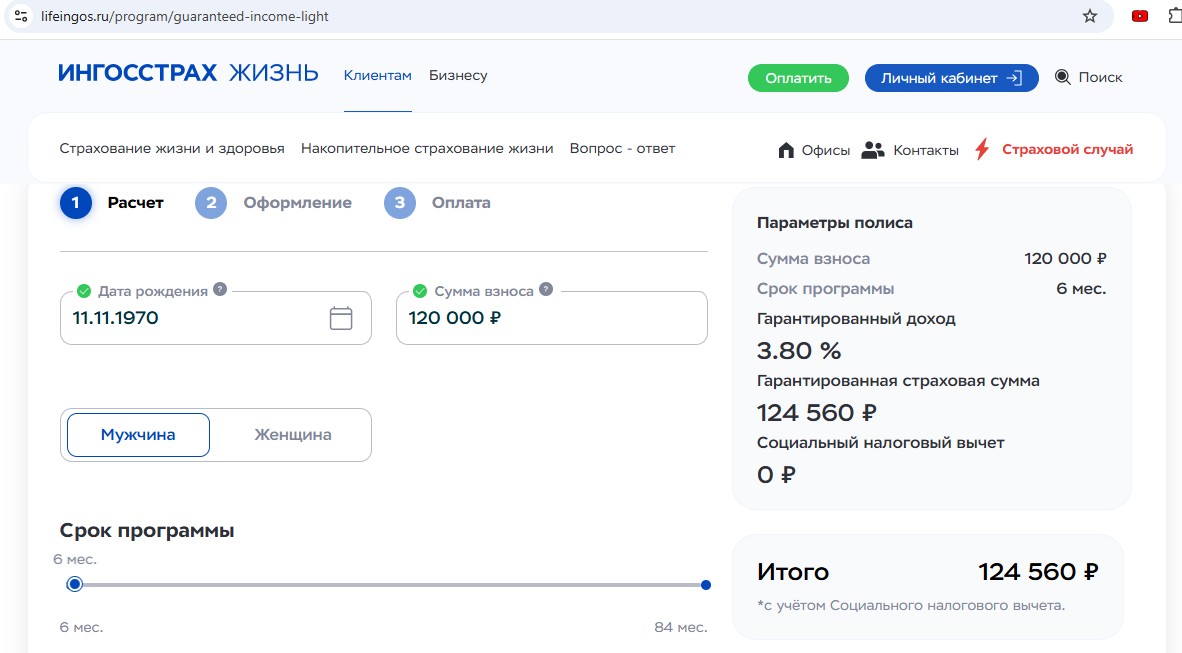Open Накопительное страхование жизни menu

point(427,148)
